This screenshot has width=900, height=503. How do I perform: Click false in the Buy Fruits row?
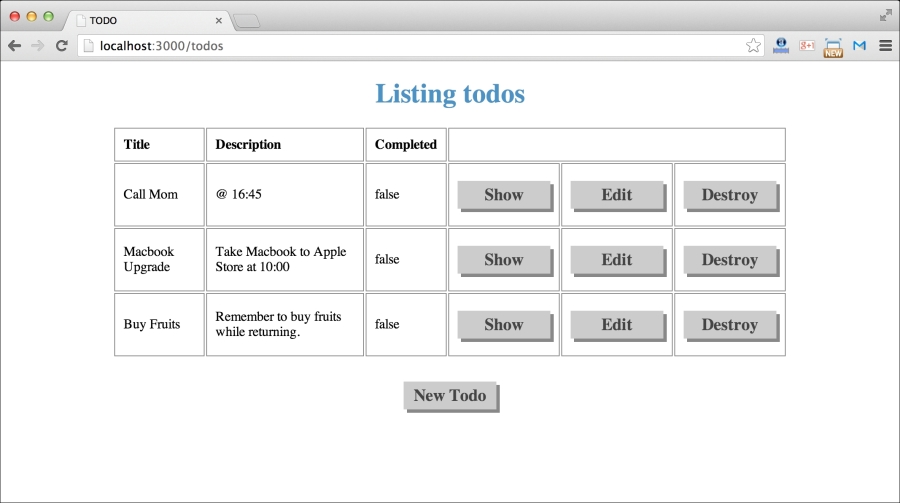pos(387,324)
